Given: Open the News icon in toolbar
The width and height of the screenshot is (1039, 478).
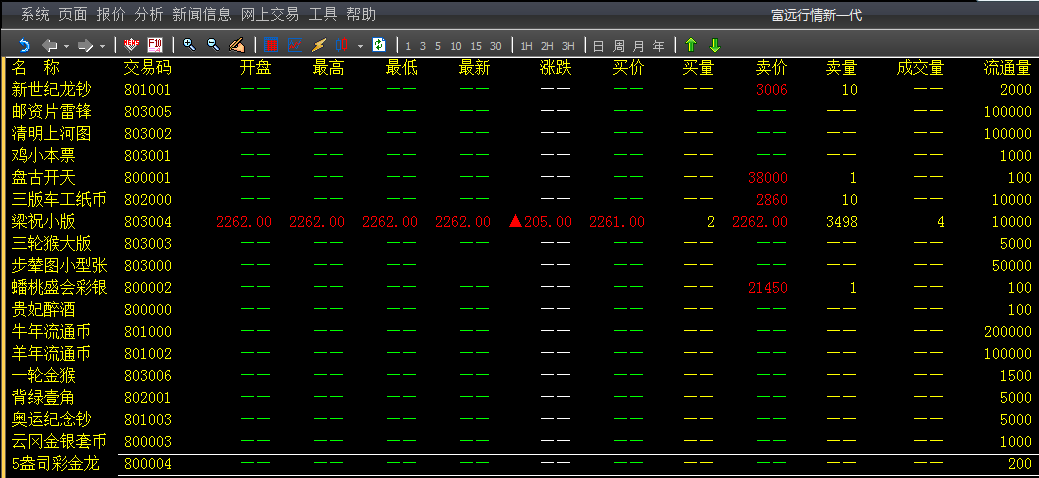Looking at the screenshot, I should (131, 45).
